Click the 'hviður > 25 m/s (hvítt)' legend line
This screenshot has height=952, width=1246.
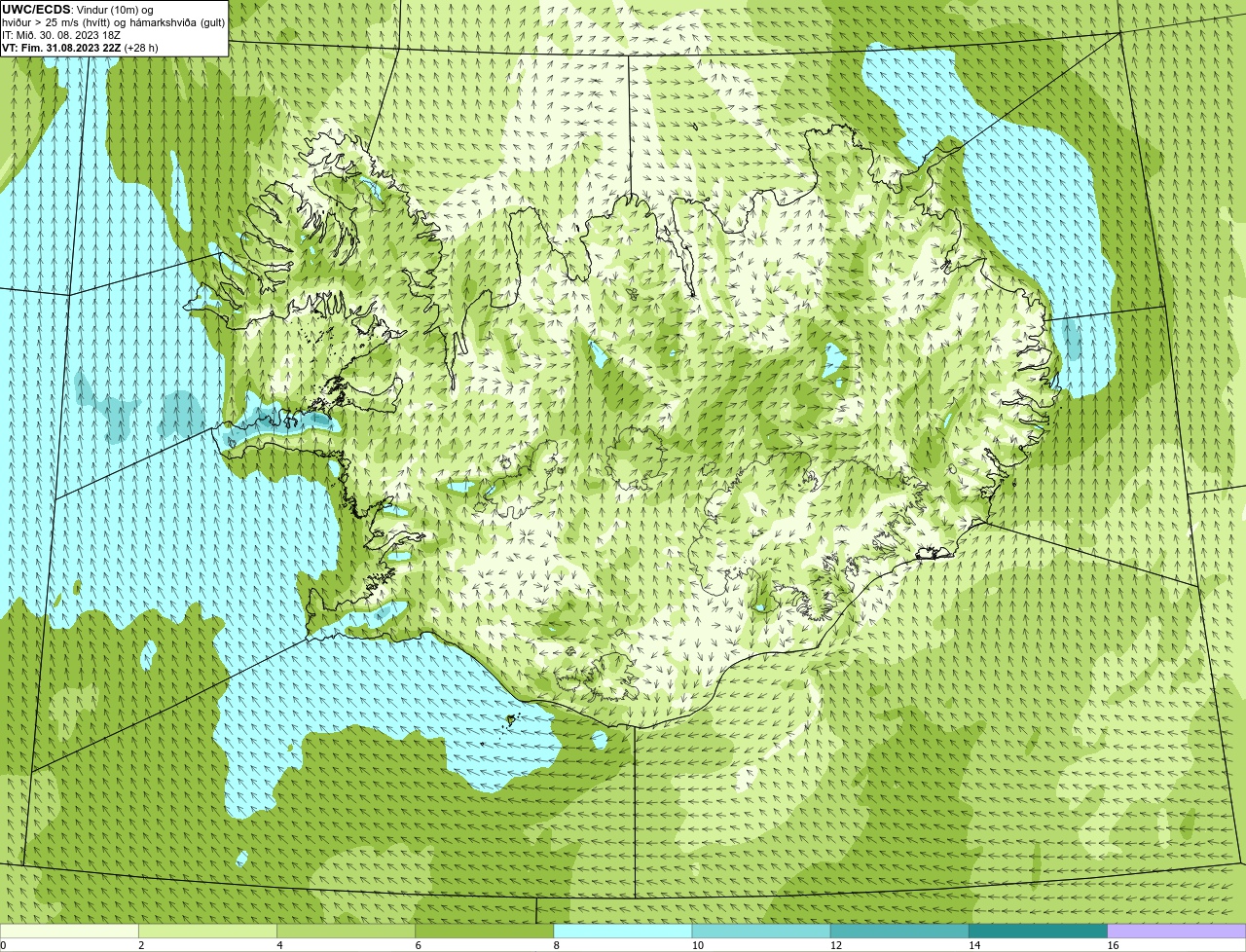click(113, 22)
